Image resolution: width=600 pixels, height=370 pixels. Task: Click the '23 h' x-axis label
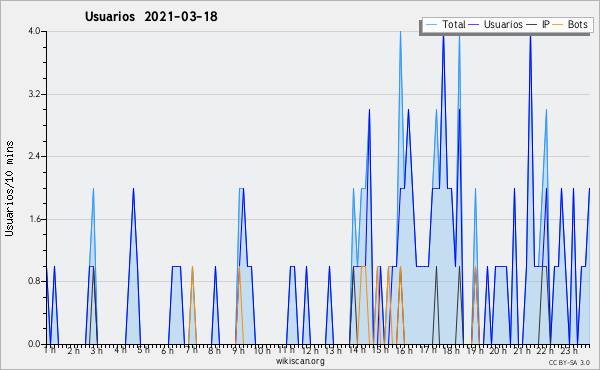tap(569, 350)
